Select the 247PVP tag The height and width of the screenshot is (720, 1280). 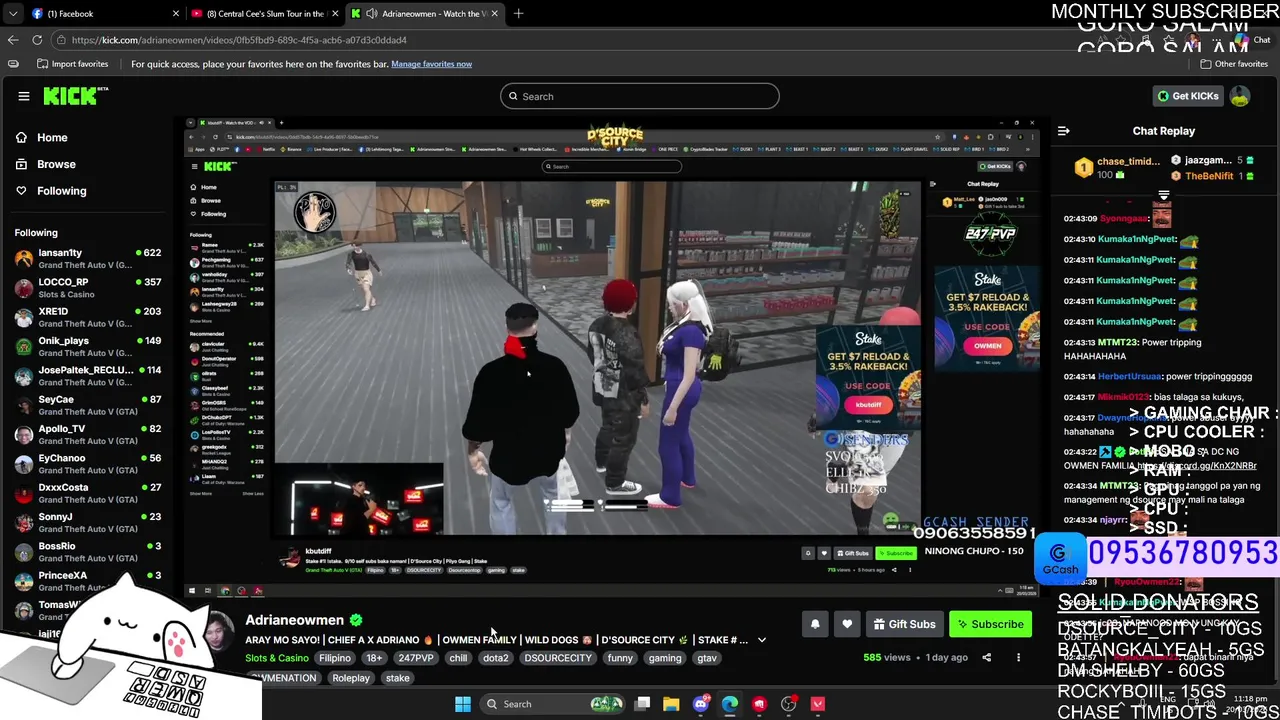point(416,658)
